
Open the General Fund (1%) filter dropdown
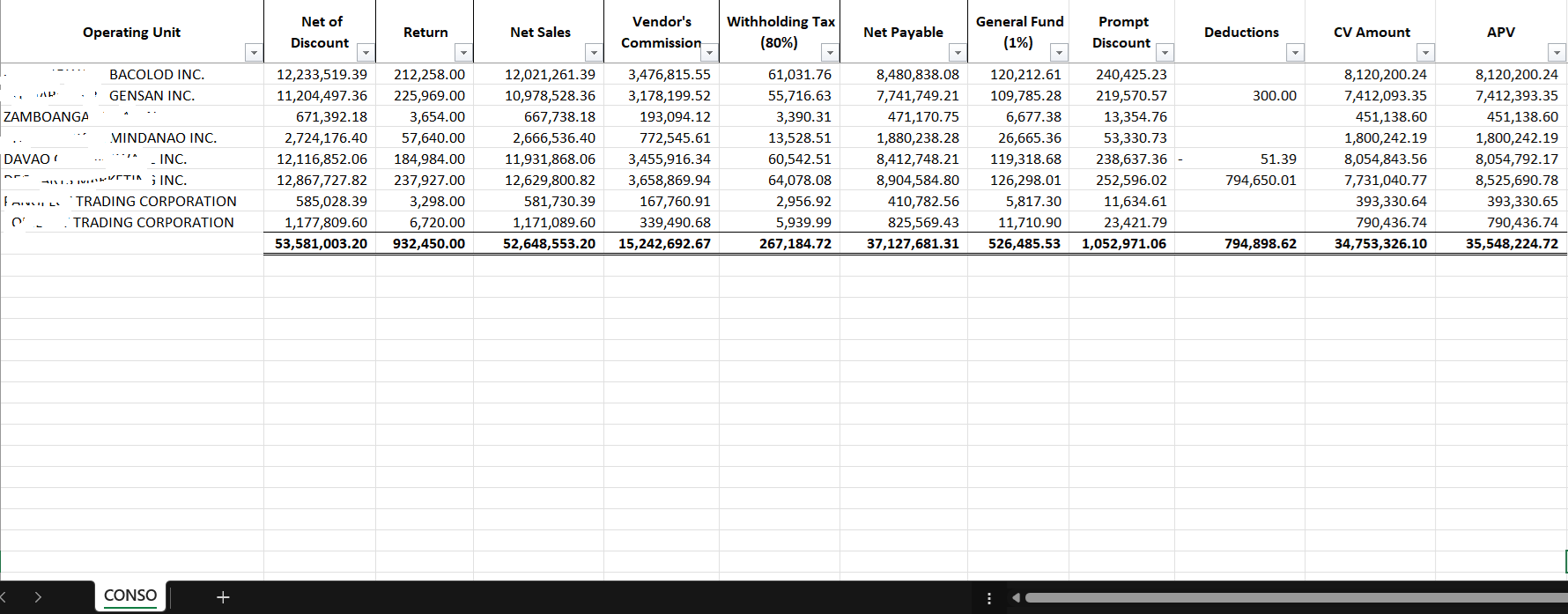coord(1059,53)
